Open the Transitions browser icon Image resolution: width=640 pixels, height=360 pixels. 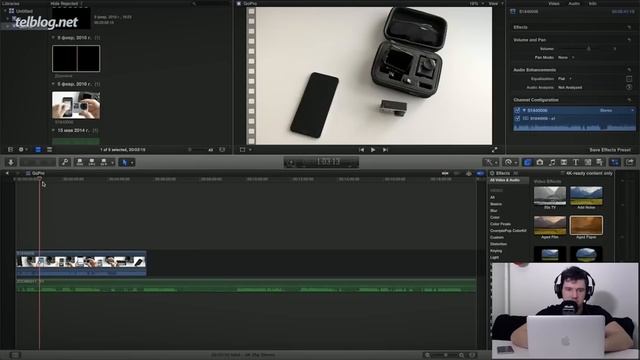pyautogui.click(x=564, y=162)
